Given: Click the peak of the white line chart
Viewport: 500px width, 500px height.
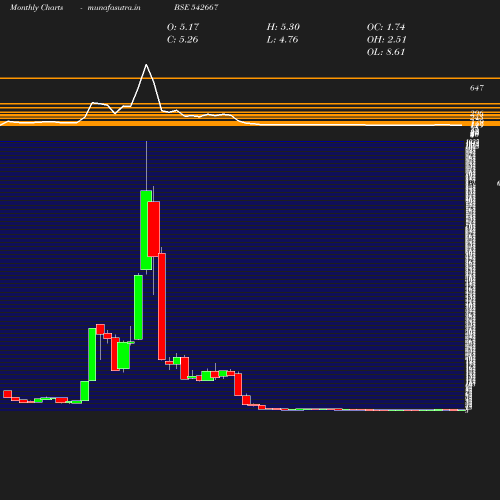Looking at the screenshot, I should coord(146,65).
